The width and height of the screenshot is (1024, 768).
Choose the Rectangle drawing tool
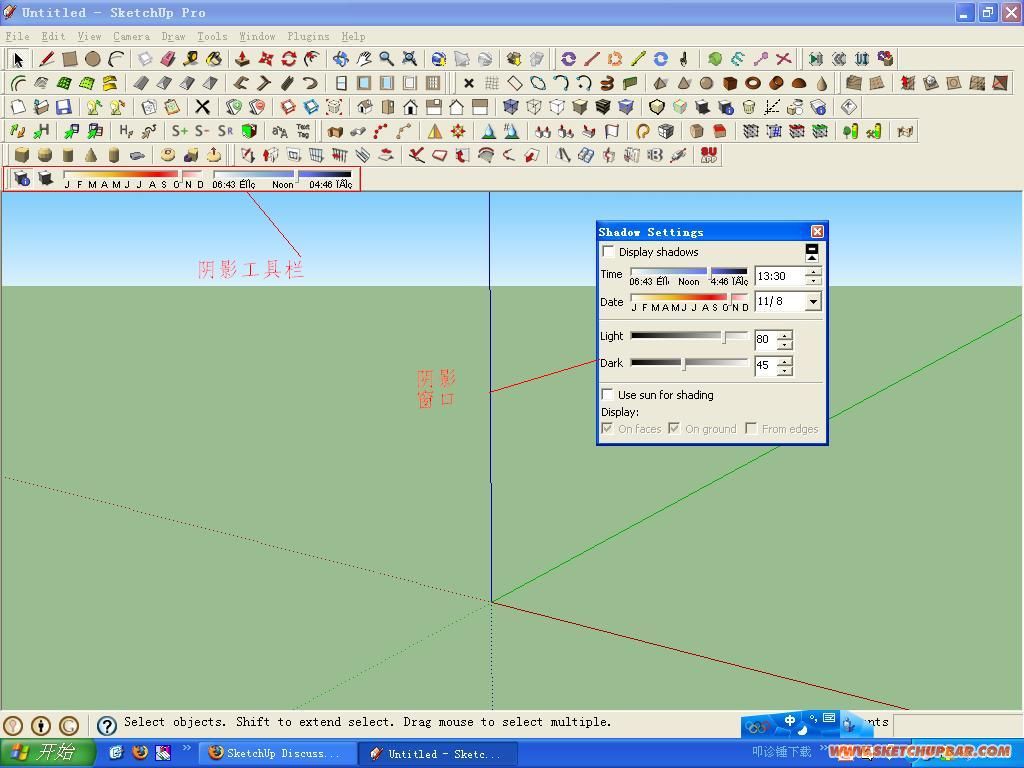tap(69, 59)
